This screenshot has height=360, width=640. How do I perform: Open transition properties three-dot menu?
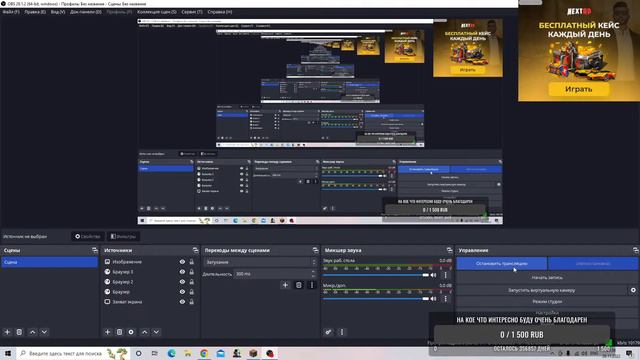[312, 285]
